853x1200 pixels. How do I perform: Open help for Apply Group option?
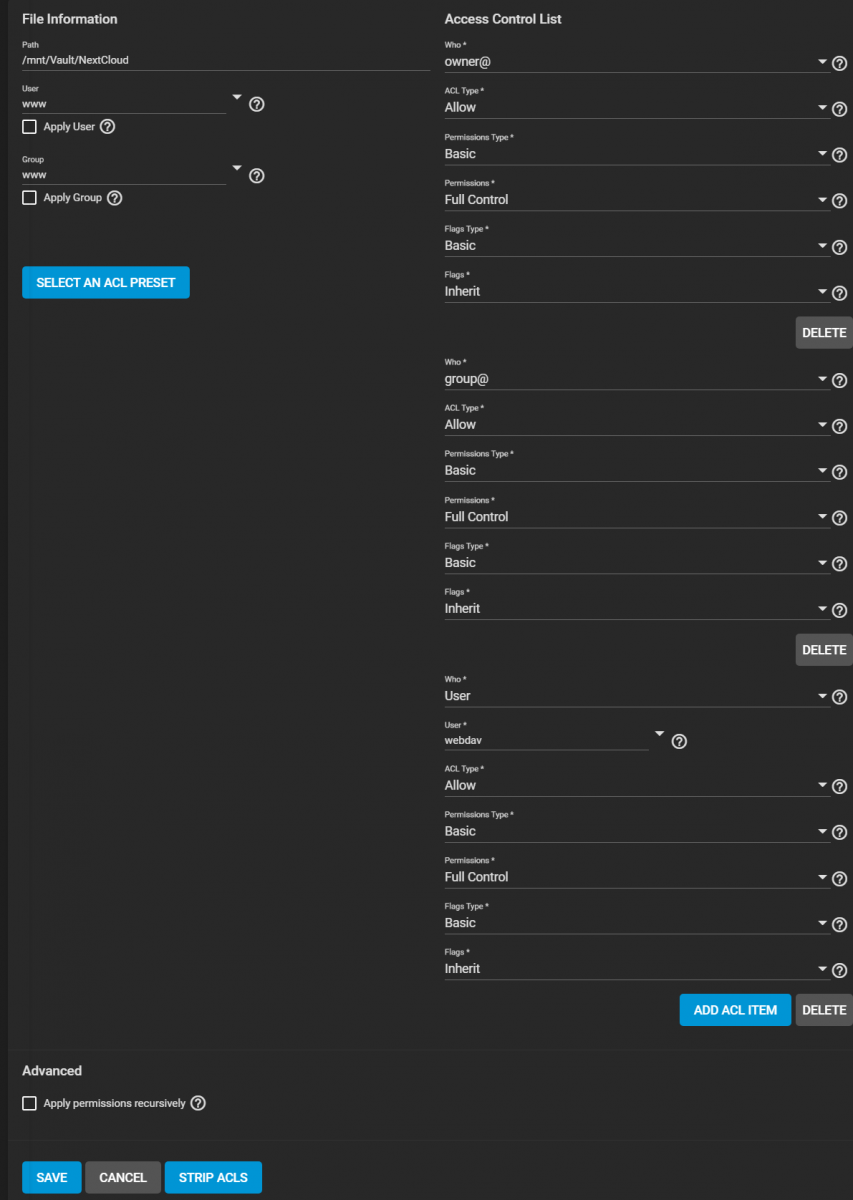point(115,198)
